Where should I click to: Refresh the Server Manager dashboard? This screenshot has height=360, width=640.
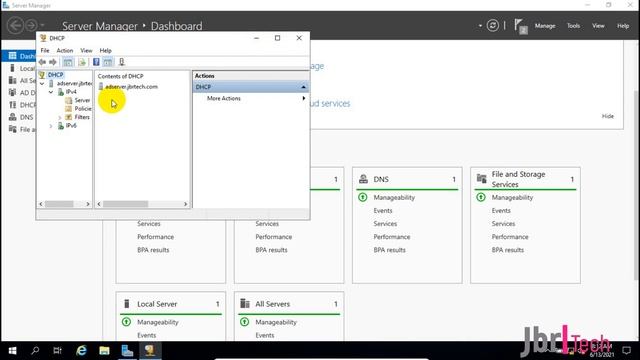(493, 26)
